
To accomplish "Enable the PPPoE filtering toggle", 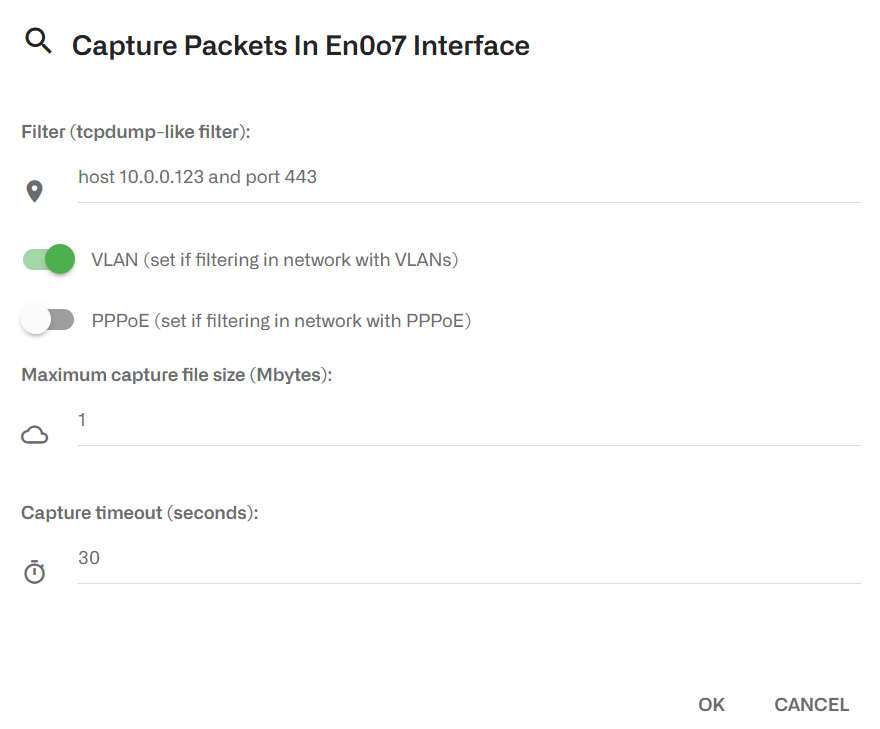I will [x=49, y=320].
